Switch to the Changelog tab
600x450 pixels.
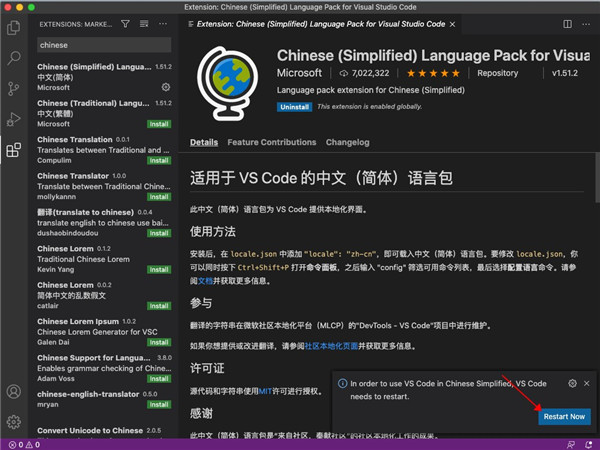tap(347, 142)
